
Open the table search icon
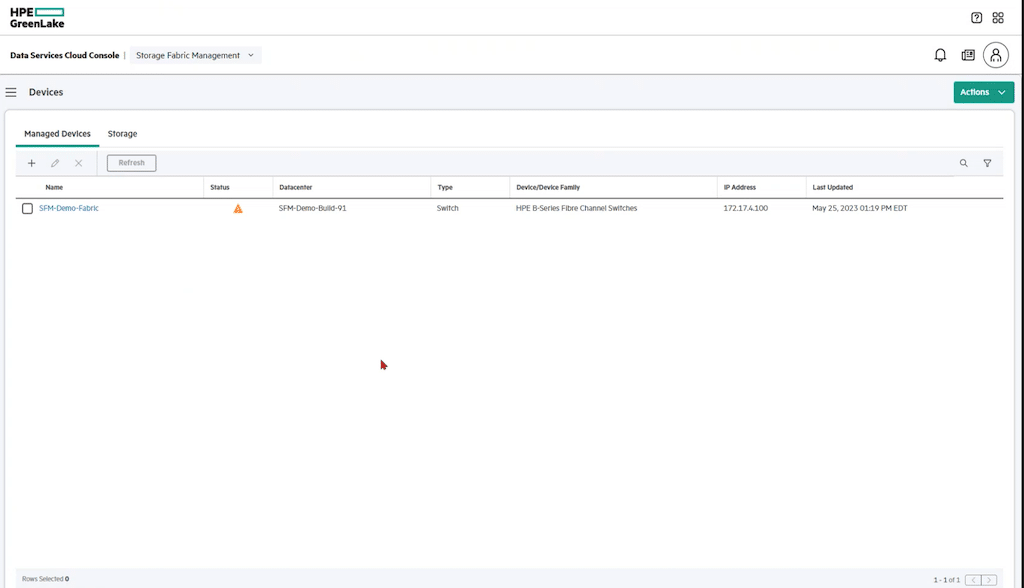(963, 163)
